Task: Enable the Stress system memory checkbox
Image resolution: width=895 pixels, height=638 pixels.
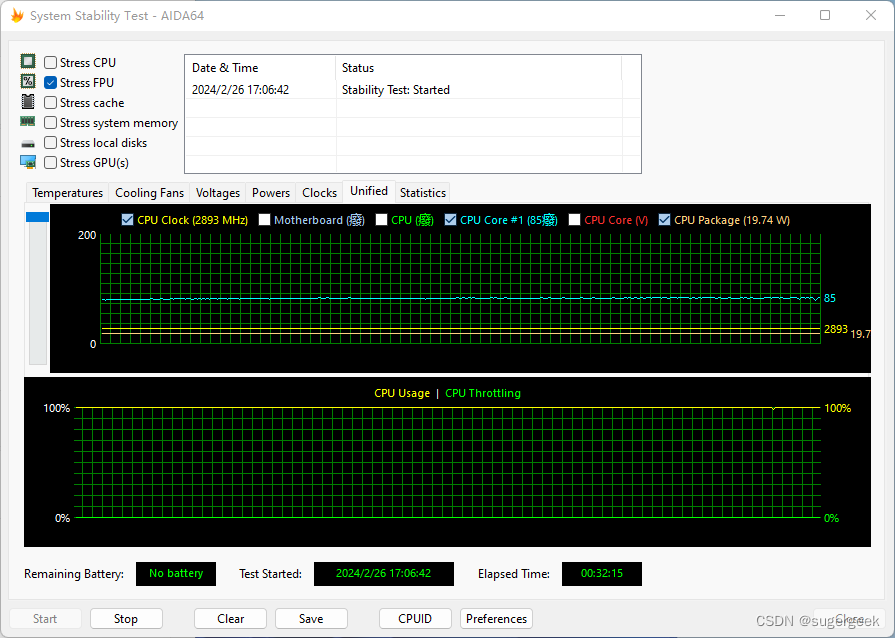Action: [x=50, y=122]
